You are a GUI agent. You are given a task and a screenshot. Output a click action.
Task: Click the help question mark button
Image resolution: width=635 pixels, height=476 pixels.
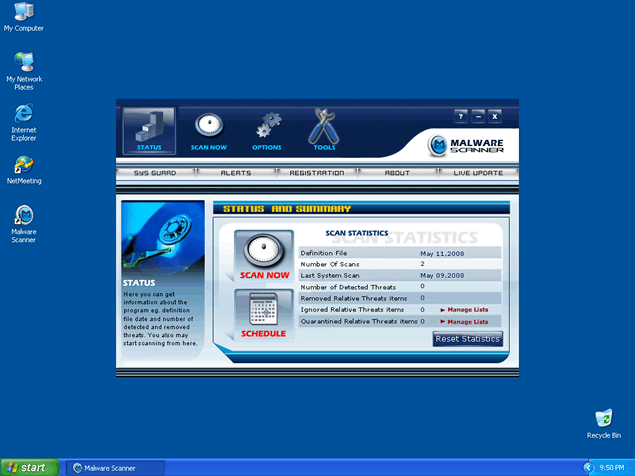460,116
